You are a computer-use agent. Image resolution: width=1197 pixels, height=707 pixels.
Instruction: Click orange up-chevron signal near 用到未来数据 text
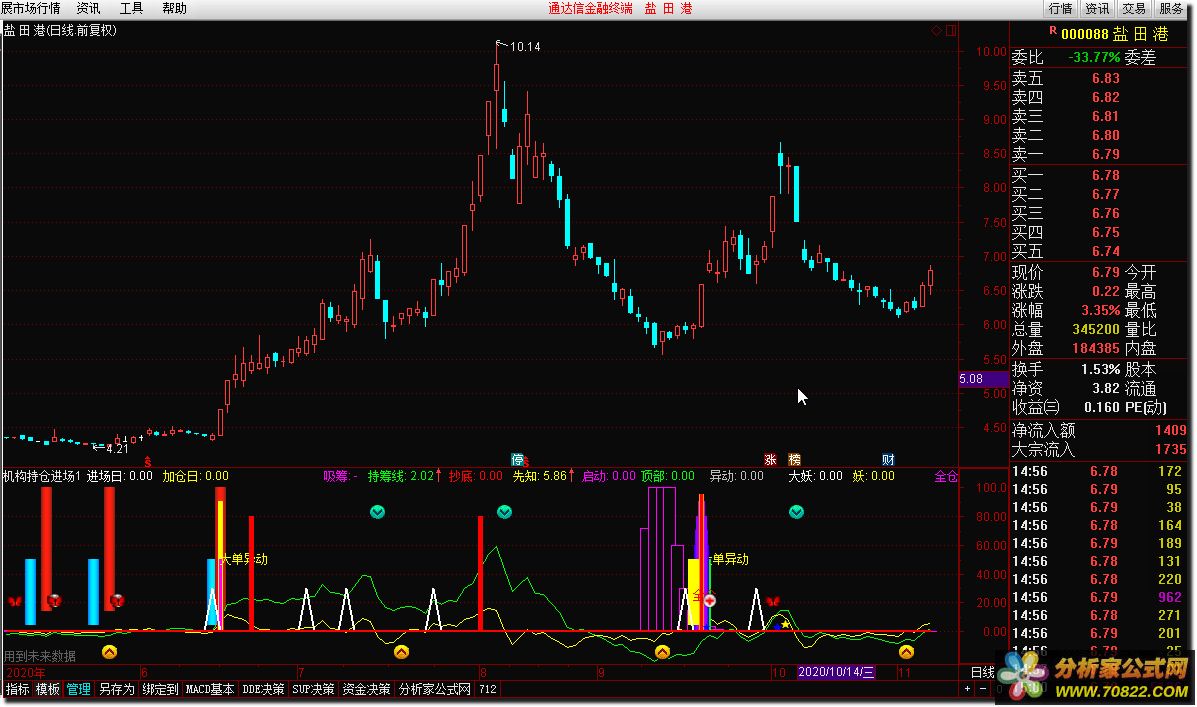click(x=109, y=651)
